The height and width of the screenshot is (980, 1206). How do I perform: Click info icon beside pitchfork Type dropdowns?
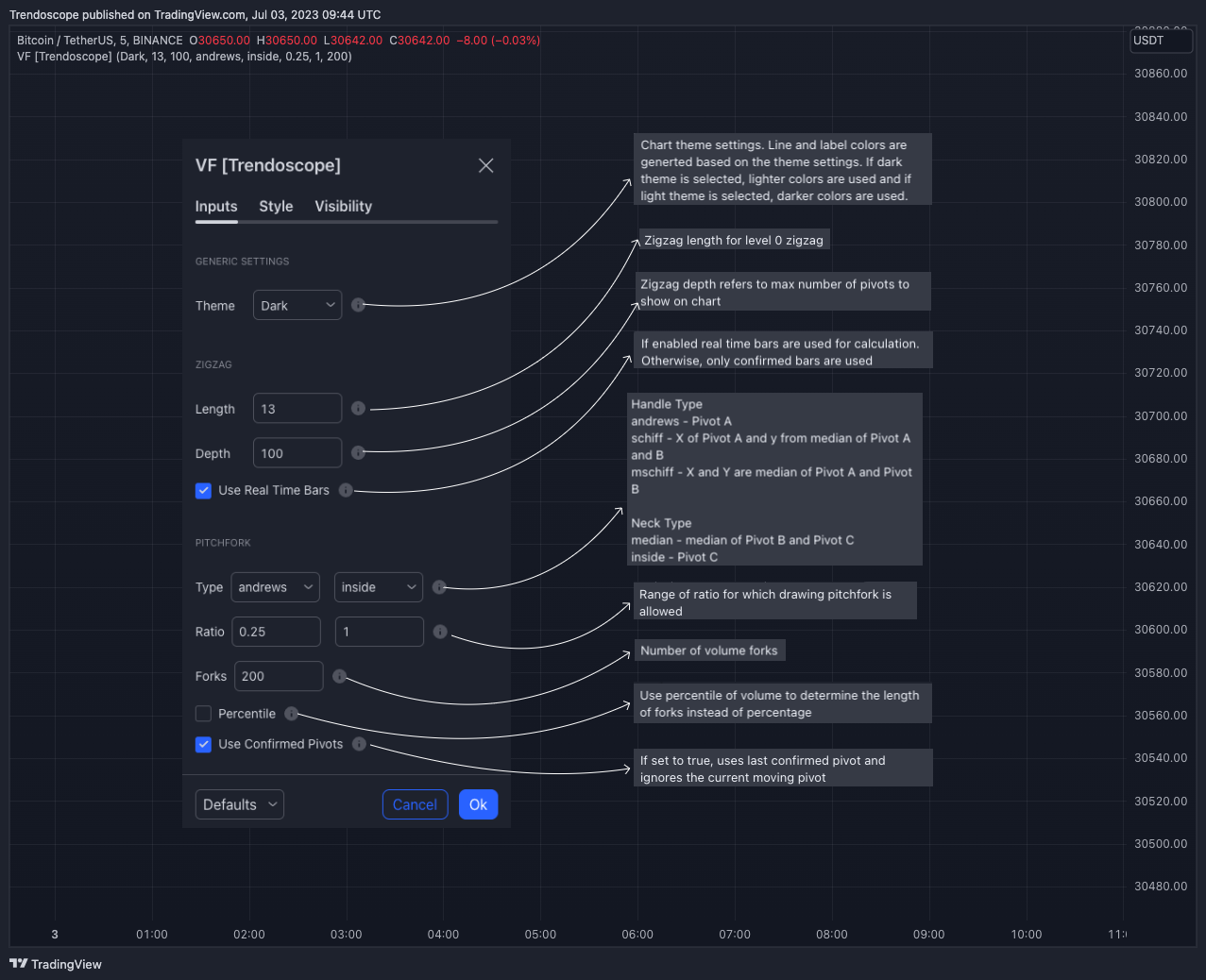(439, 587)
